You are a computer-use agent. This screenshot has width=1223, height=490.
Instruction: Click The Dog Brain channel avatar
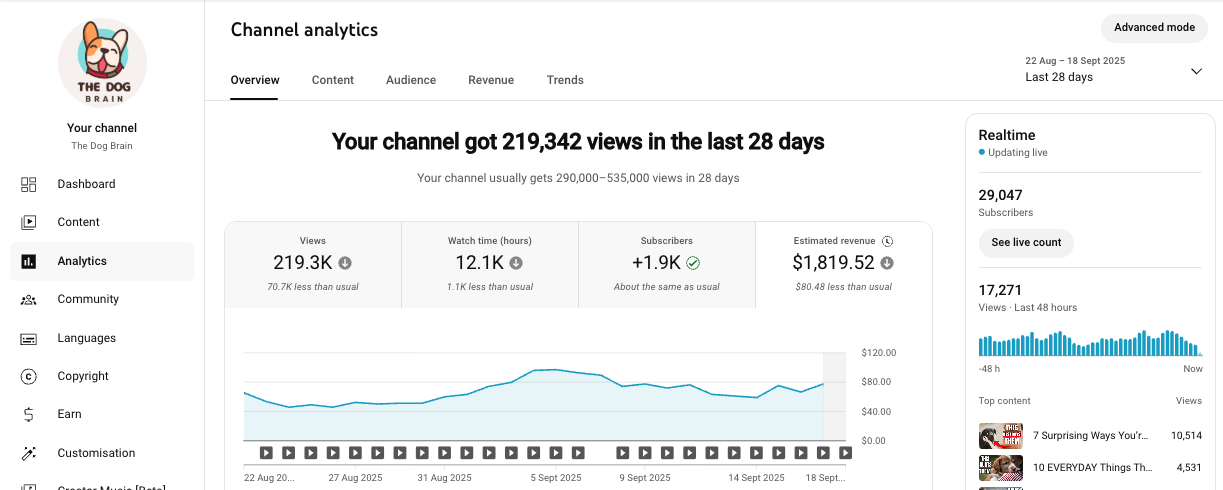[x=102, y=62]
